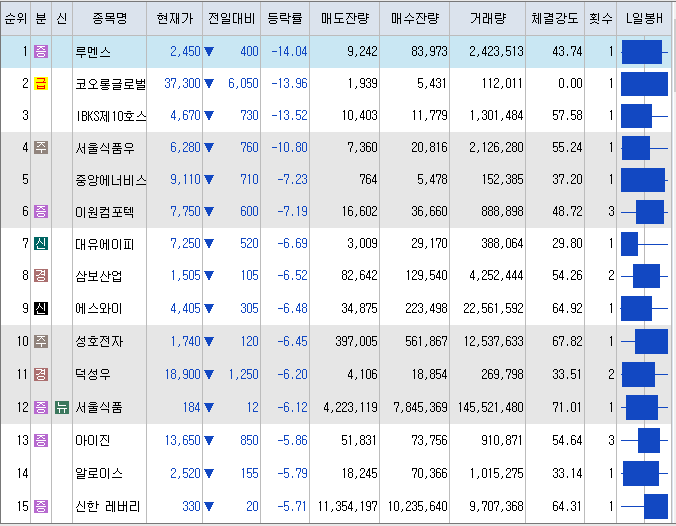Select stock name 신한 레버리
This screenshot has height=526, width=676.
(108, 506)
